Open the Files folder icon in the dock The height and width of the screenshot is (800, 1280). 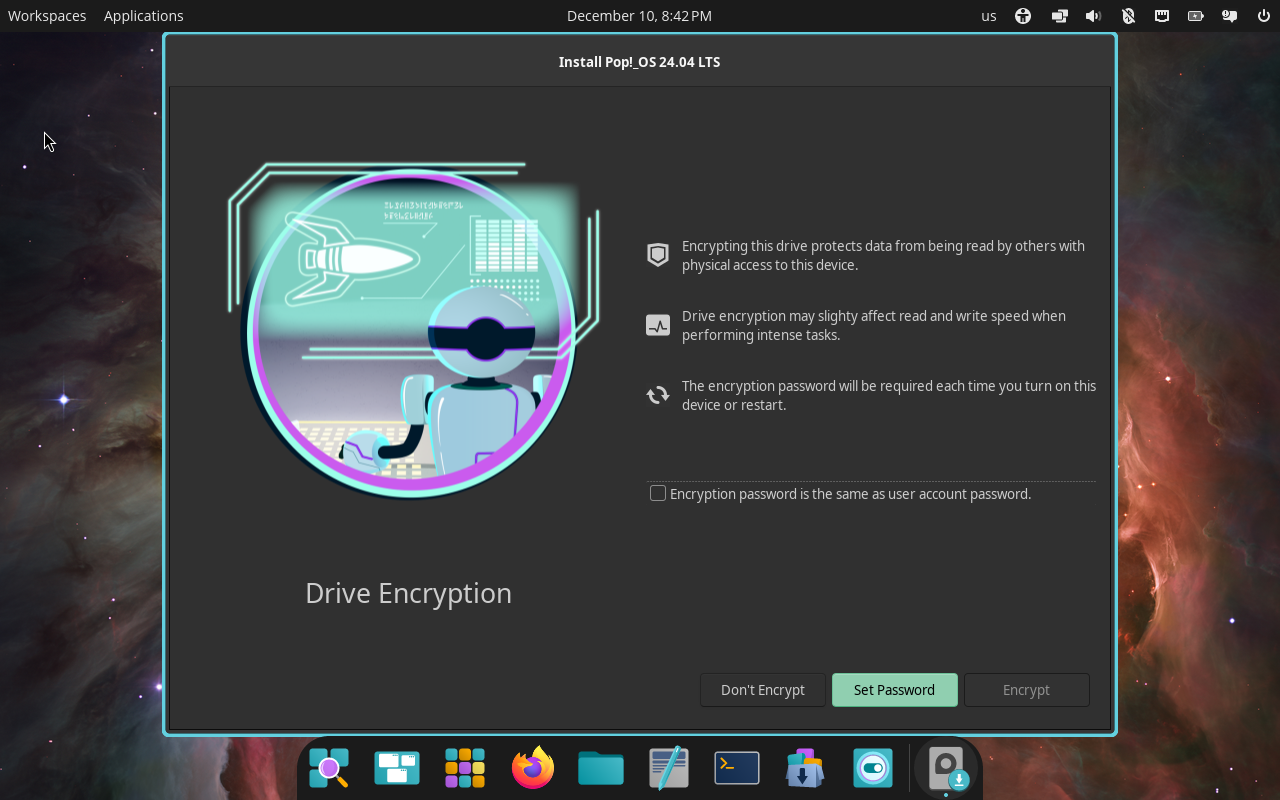pos(600,768)
